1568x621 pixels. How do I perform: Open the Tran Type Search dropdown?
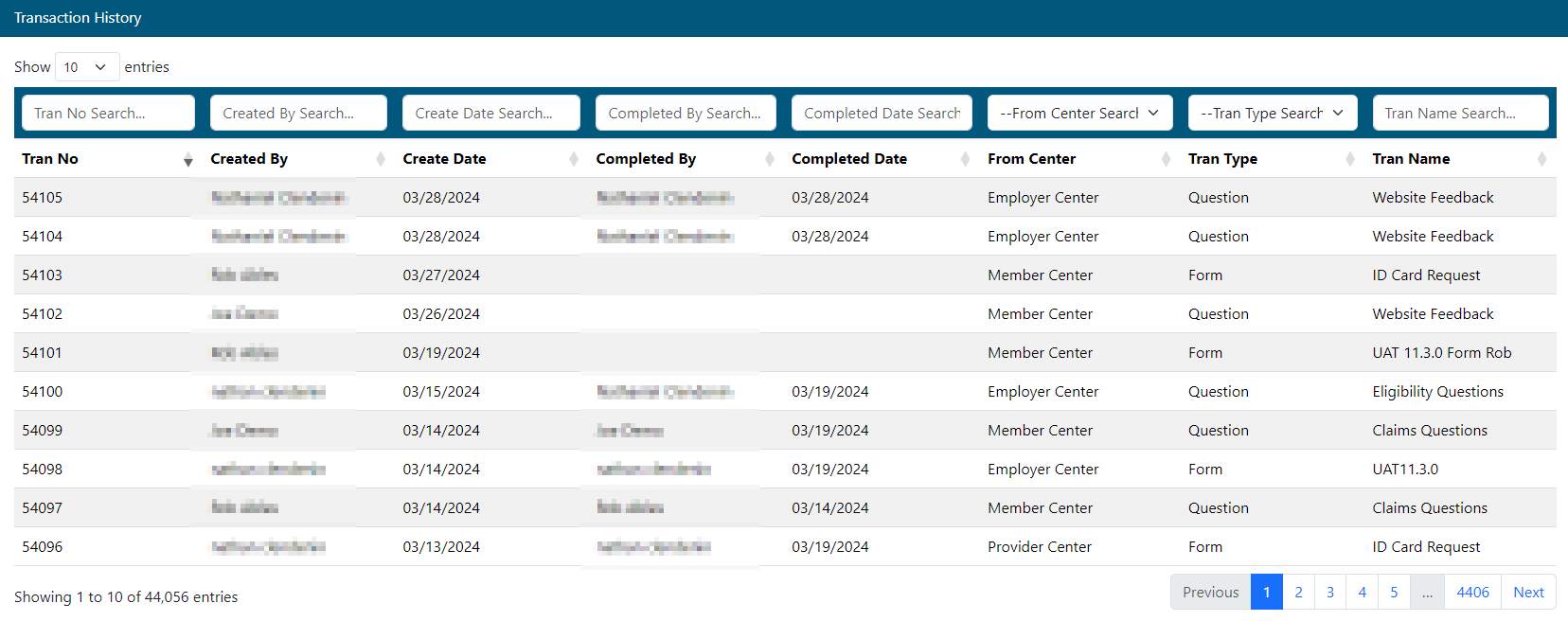pyautogui.click(x=1272, y=113)
